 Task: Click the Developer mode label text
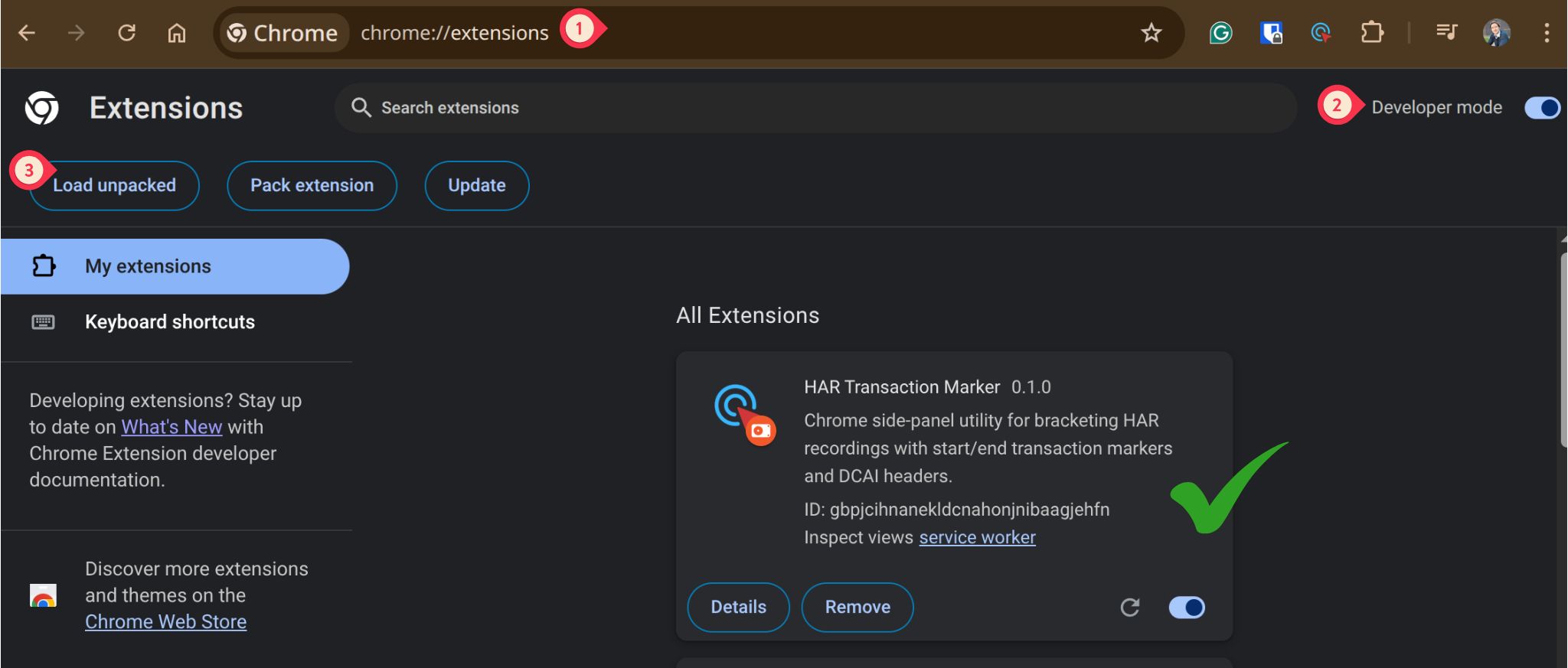click(x=1436, y=108)
